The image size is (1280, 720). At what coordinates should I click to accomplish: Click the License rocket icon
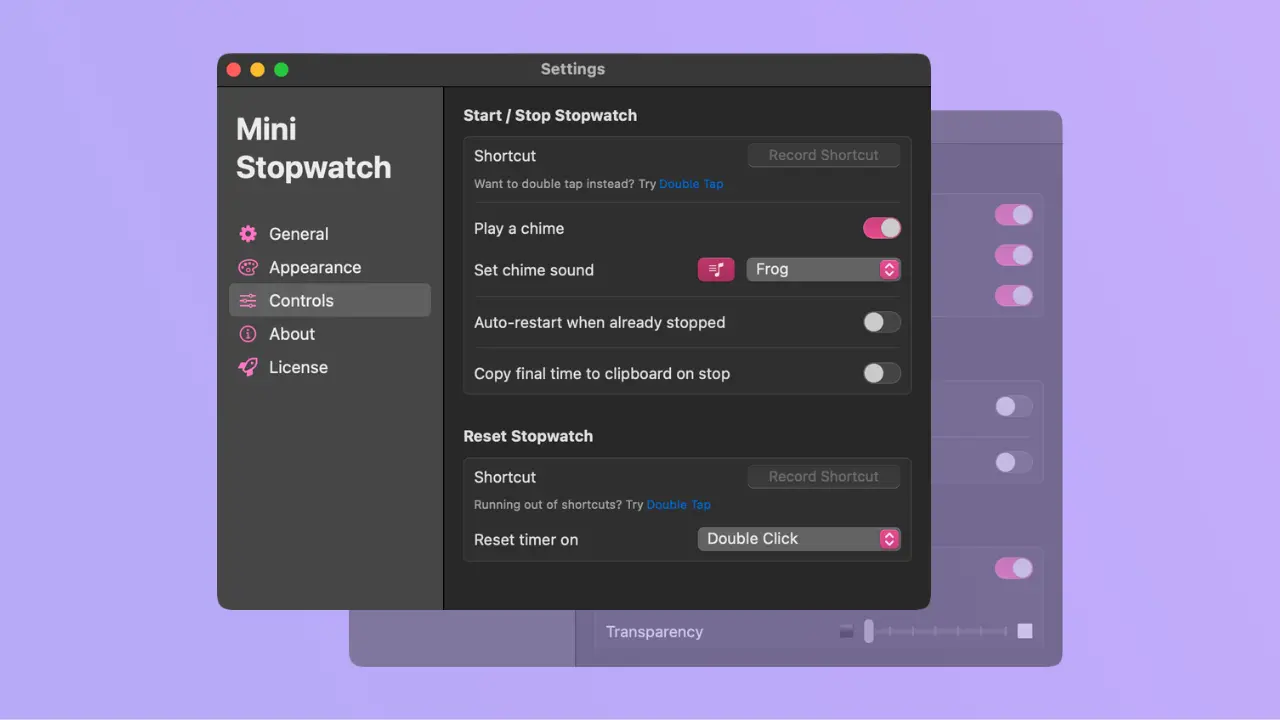pyautogui.click(x=248, y=367)
